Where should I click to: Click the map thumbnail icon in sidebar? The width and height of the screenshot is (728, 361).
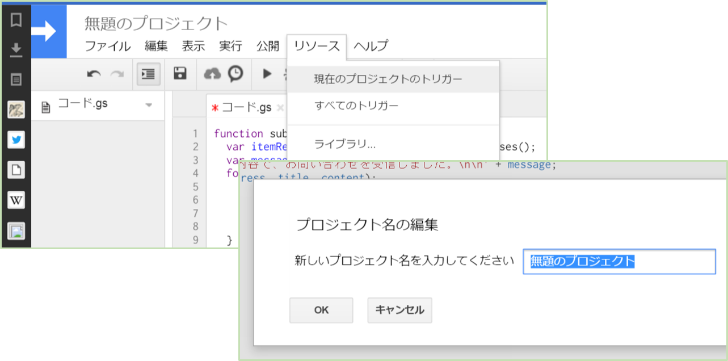(x=16, y=110)
